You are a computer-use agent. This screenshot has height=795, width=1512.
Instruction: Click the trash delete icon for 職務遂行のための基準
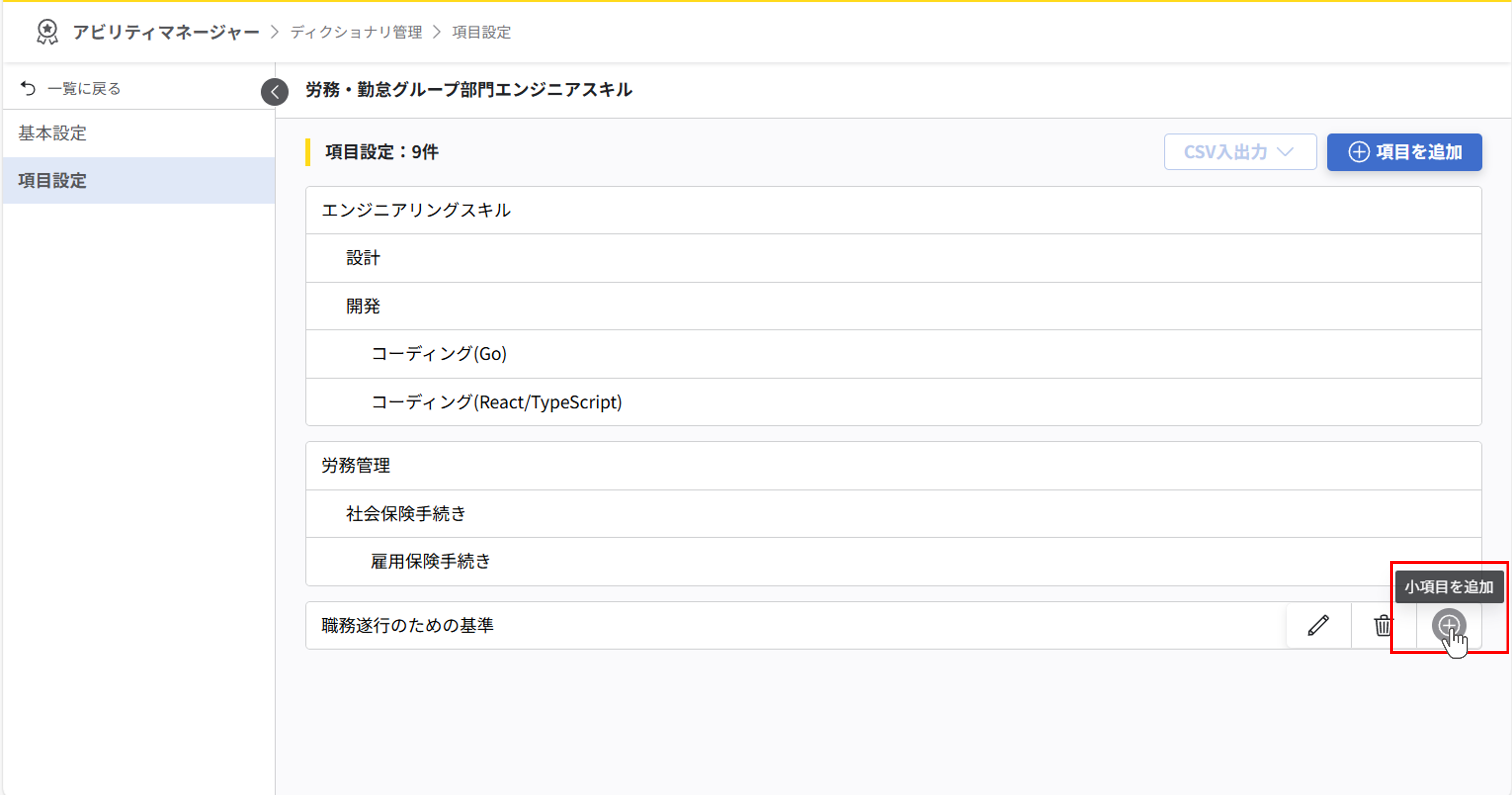coord(1383,625)
